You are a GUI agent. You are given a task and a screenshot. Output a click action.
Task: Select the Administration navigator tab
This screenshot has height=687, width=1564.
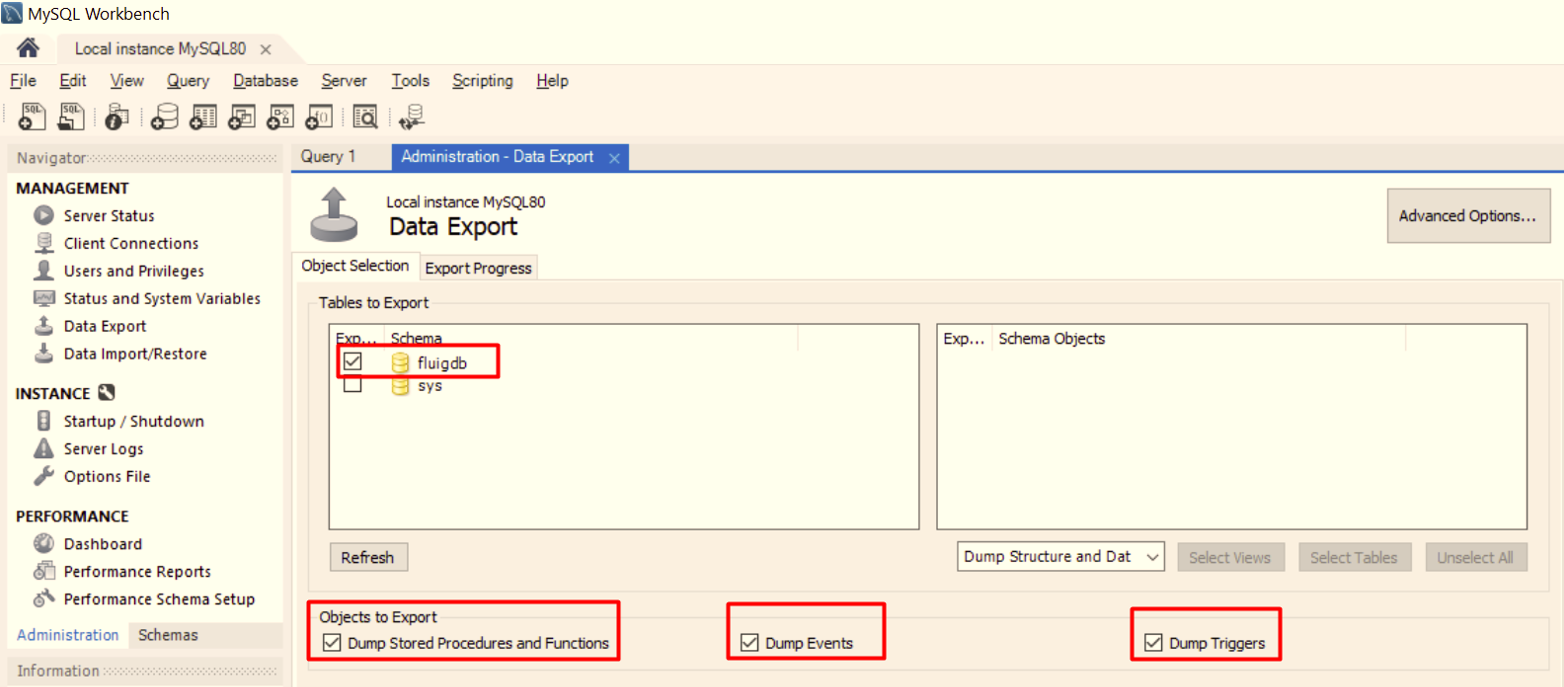point(68,635)
